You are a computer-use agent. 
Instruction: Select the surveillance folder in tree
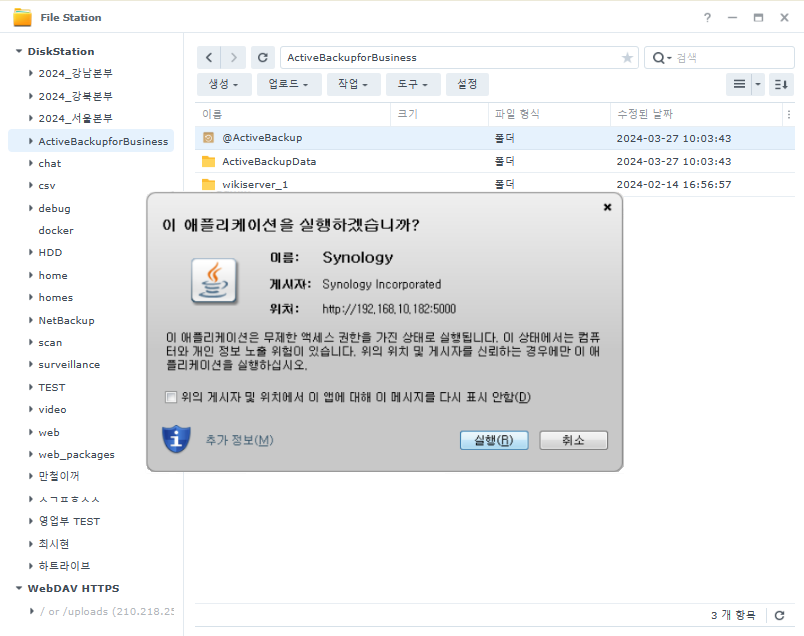point(69,364)
